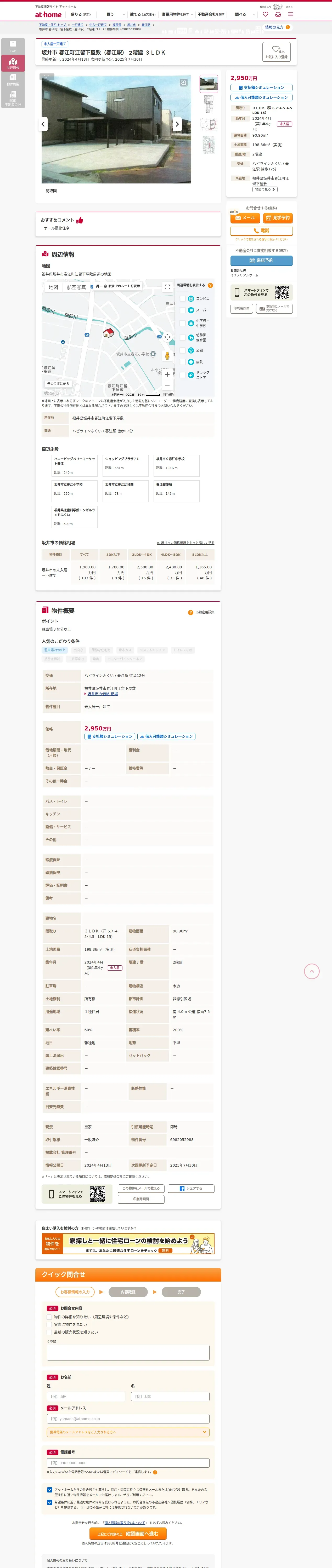Open 福井県 breadcrumb link
Viewport: 332px width, 1568px height.
[116, 25]
